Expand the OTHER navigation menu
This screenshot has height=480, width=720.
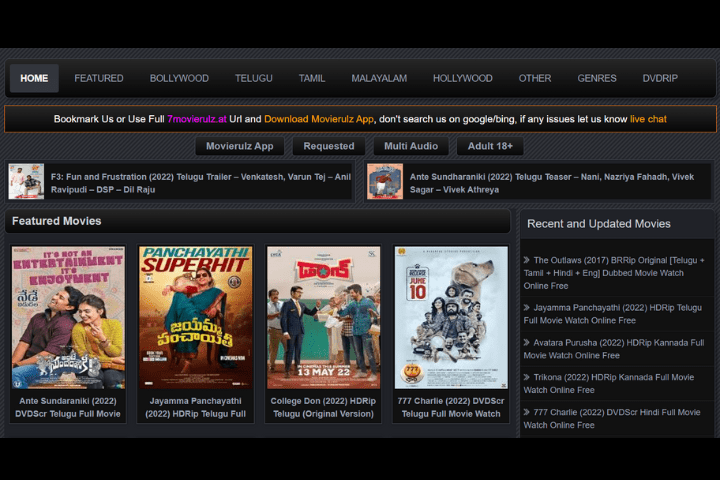(535, 78)
